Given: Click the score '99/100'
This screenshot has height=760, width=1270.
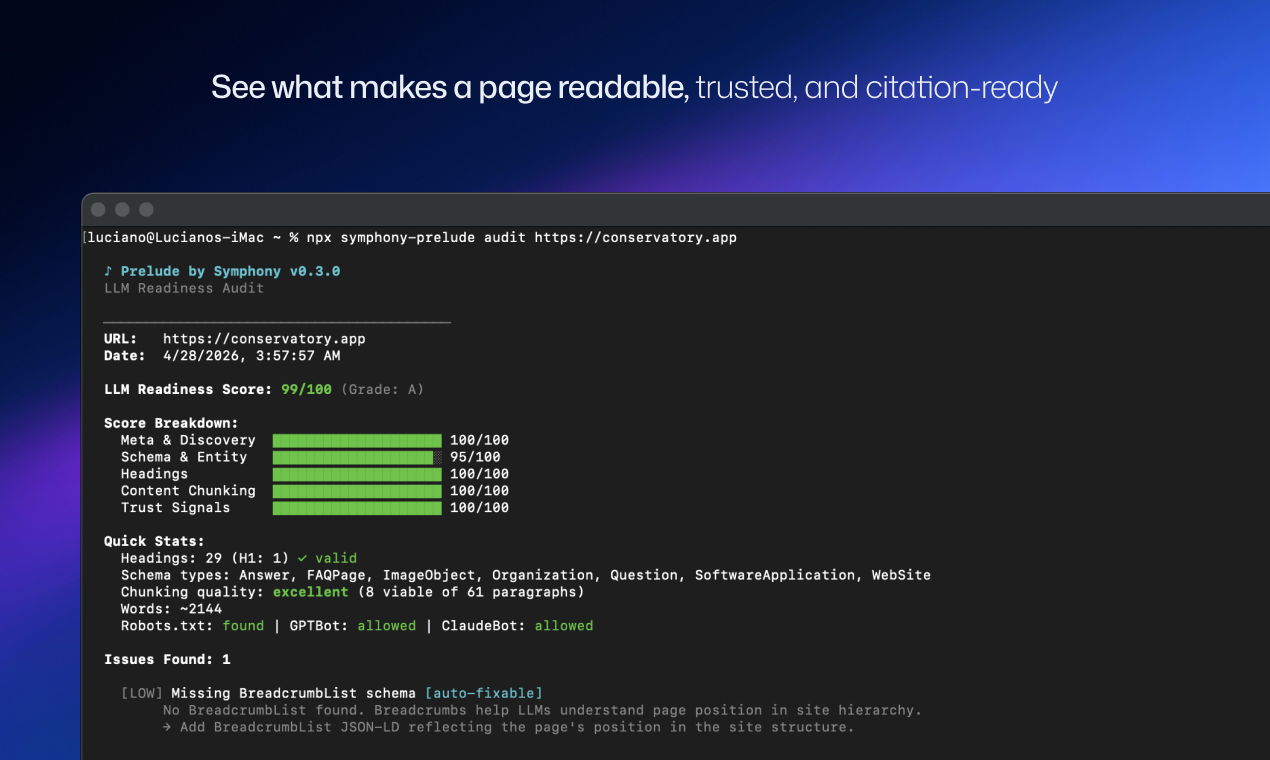Looking at the screenshot, I should (x=306, y=389).
